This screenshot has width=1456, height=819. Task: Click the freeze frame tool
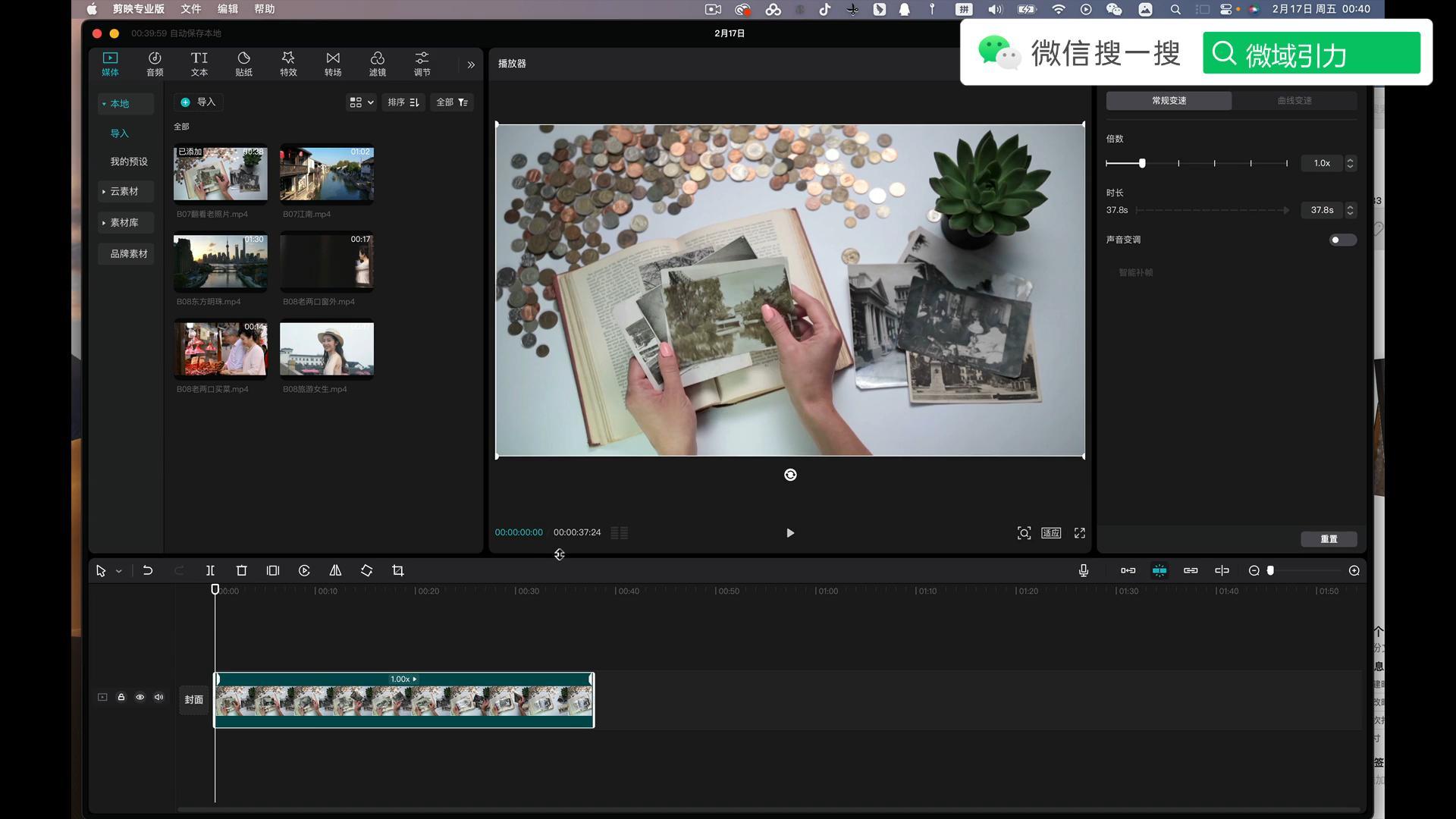tap(273, 571)
